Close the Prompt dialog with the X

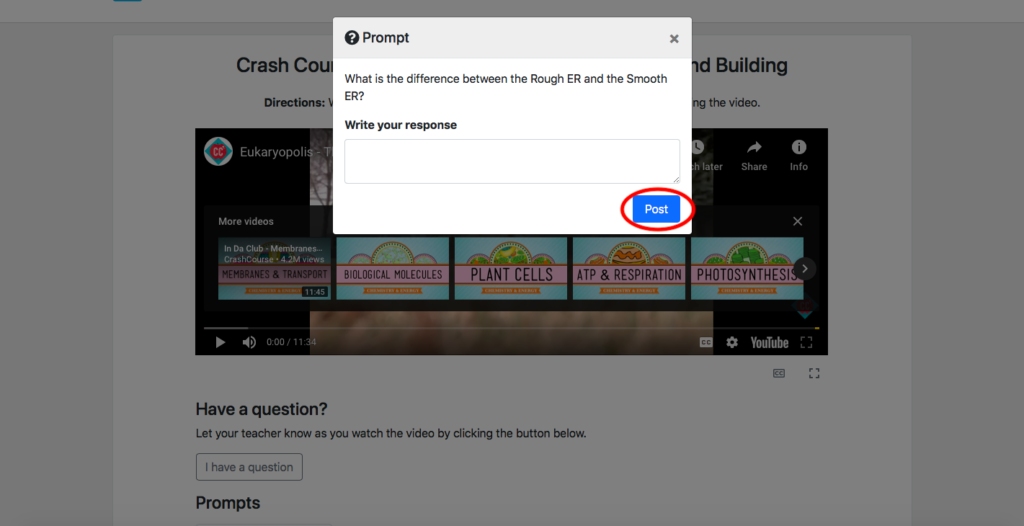(674, 39)
